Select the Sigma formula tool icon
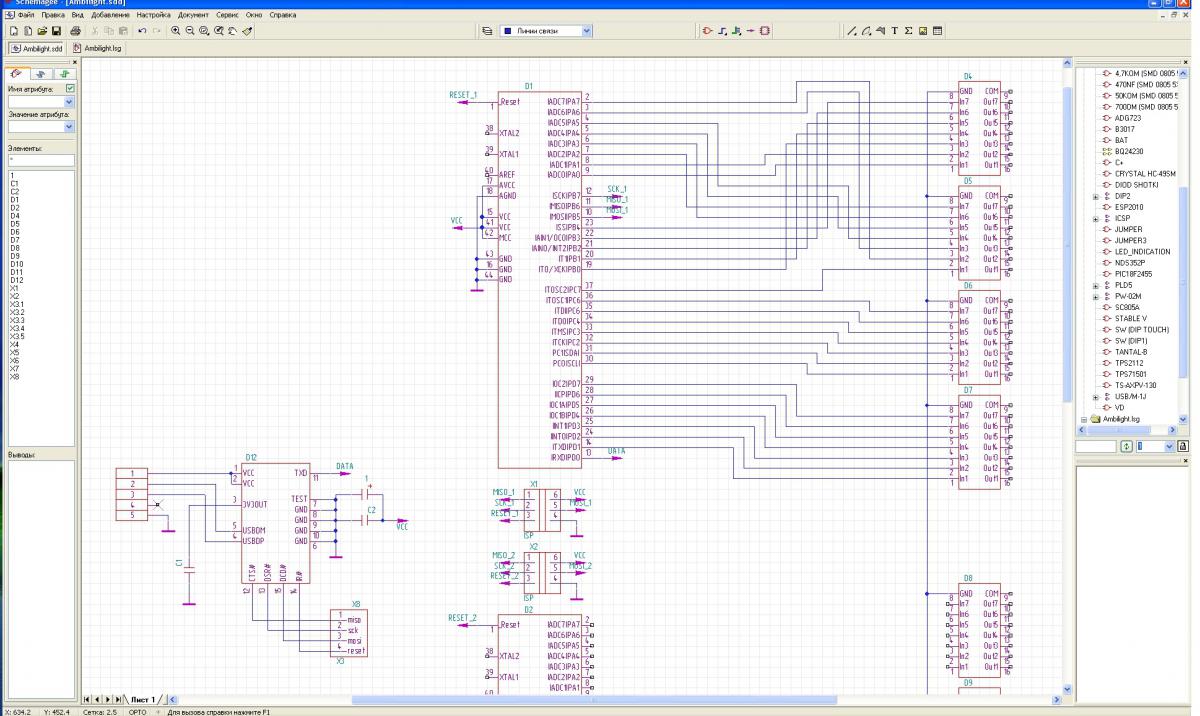1200x716 pixels. [x=908, y=31]
